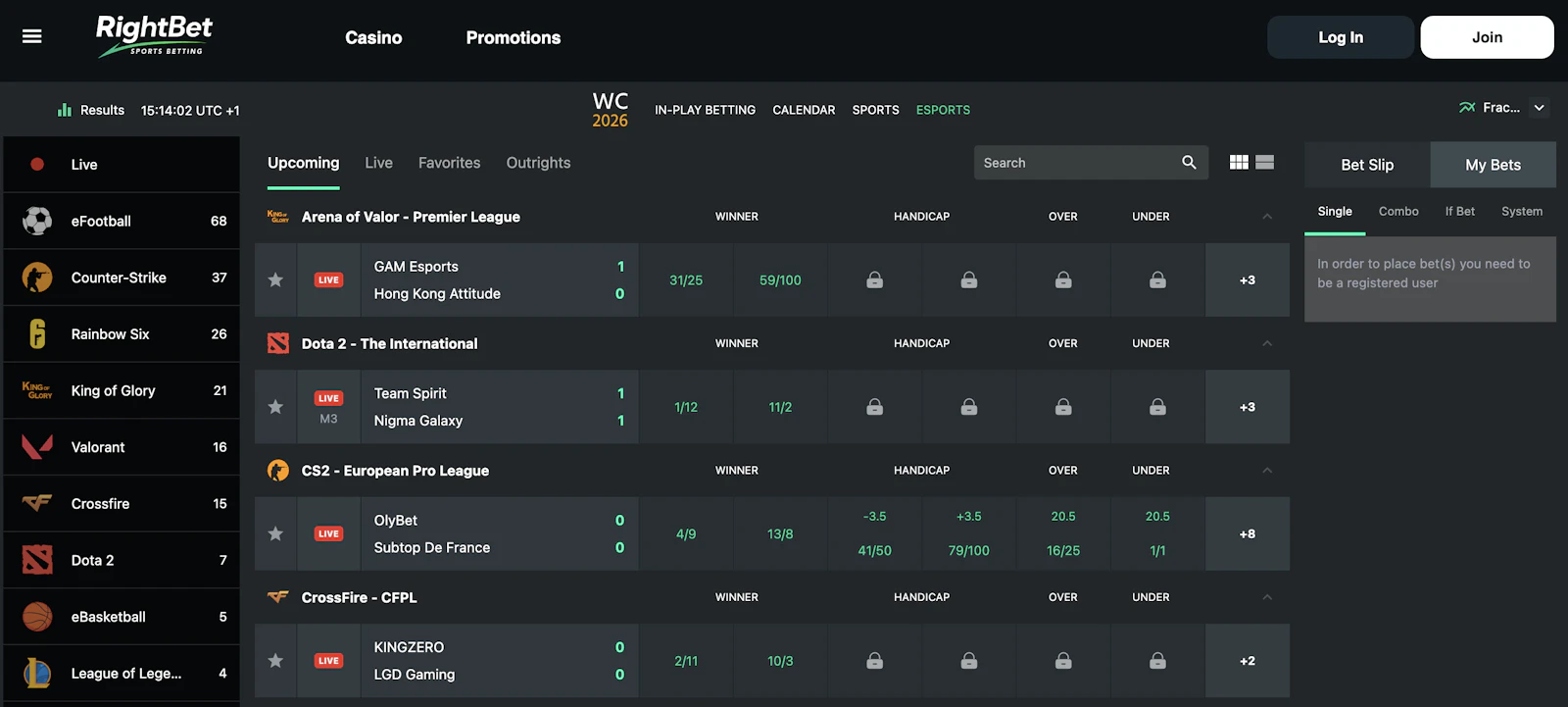Collapse CrossFire - CFPL section
1568x707 pixels.
[1267, 597]
